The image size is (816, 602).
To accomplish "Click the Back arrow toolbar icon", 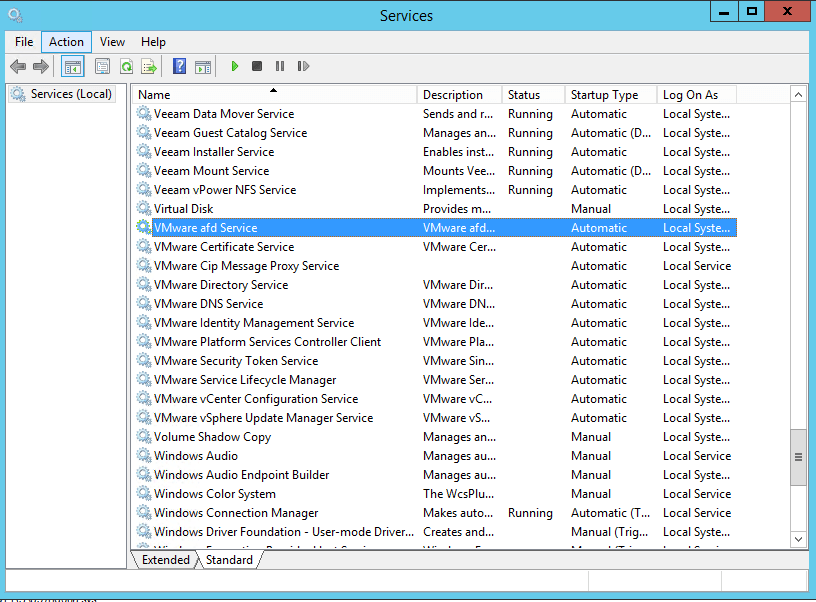I will (18, 67).
